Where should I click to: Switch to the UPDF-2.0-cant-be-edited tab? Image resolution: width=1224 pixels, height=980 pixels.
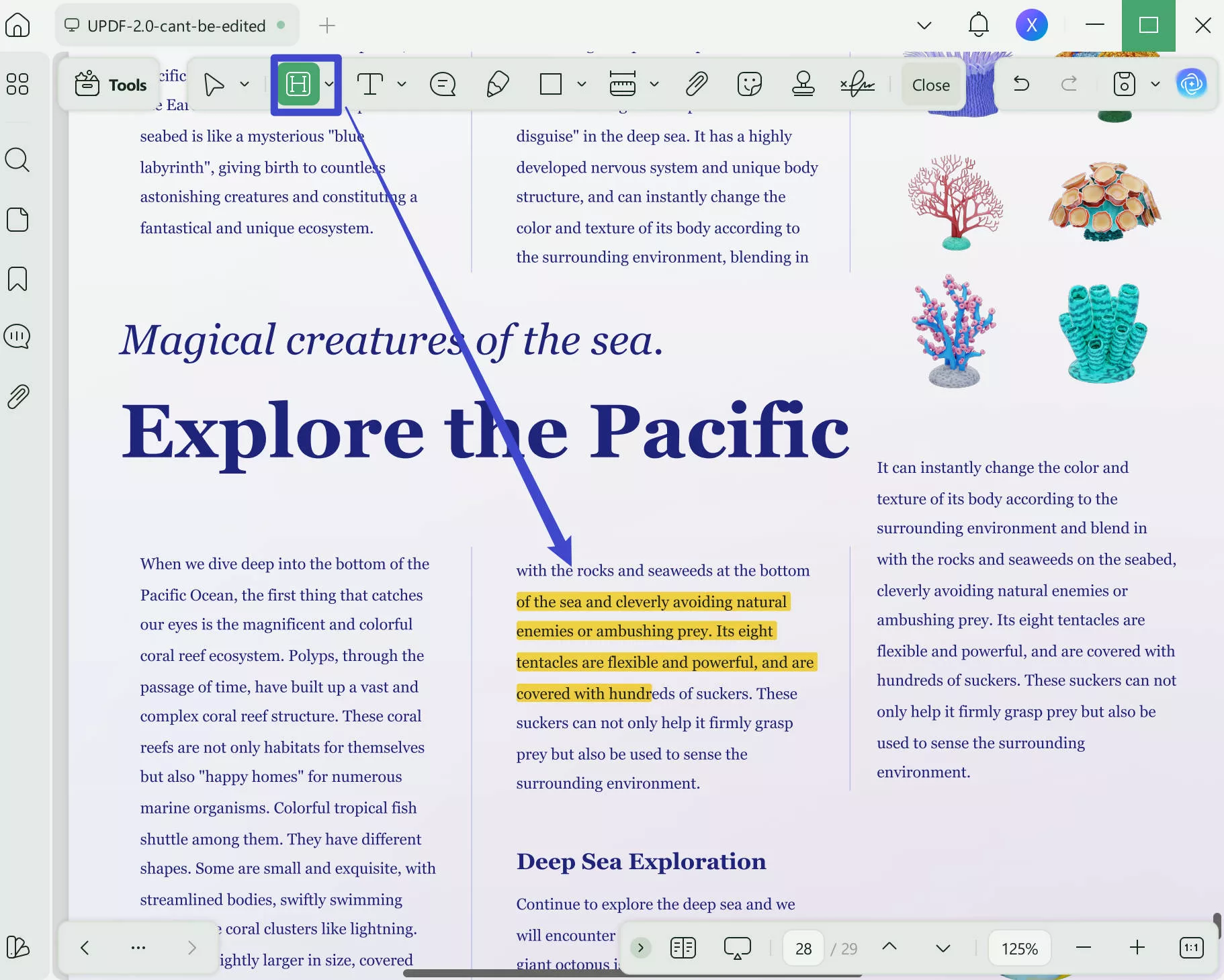tap(176, 26)
